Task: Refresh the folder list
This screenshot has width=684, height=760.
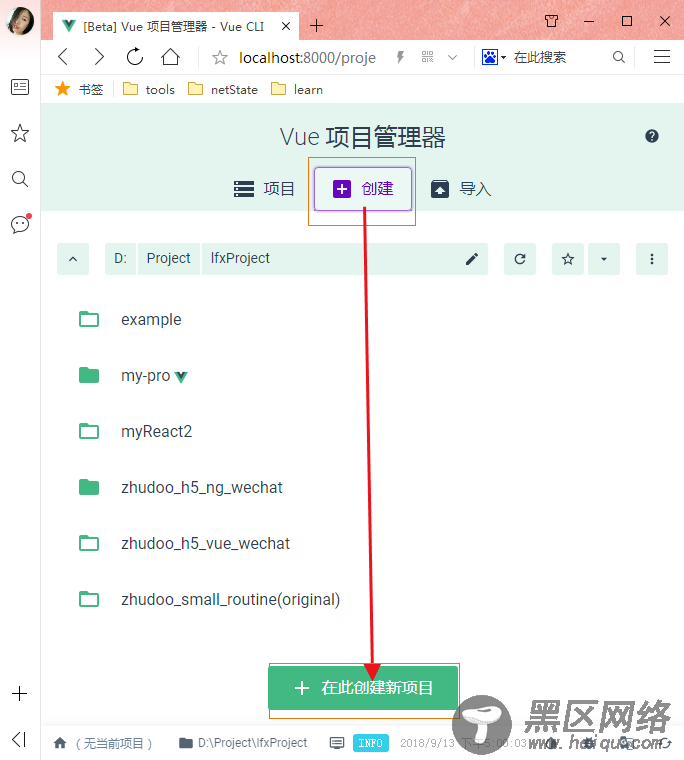Action: [520, 259]
